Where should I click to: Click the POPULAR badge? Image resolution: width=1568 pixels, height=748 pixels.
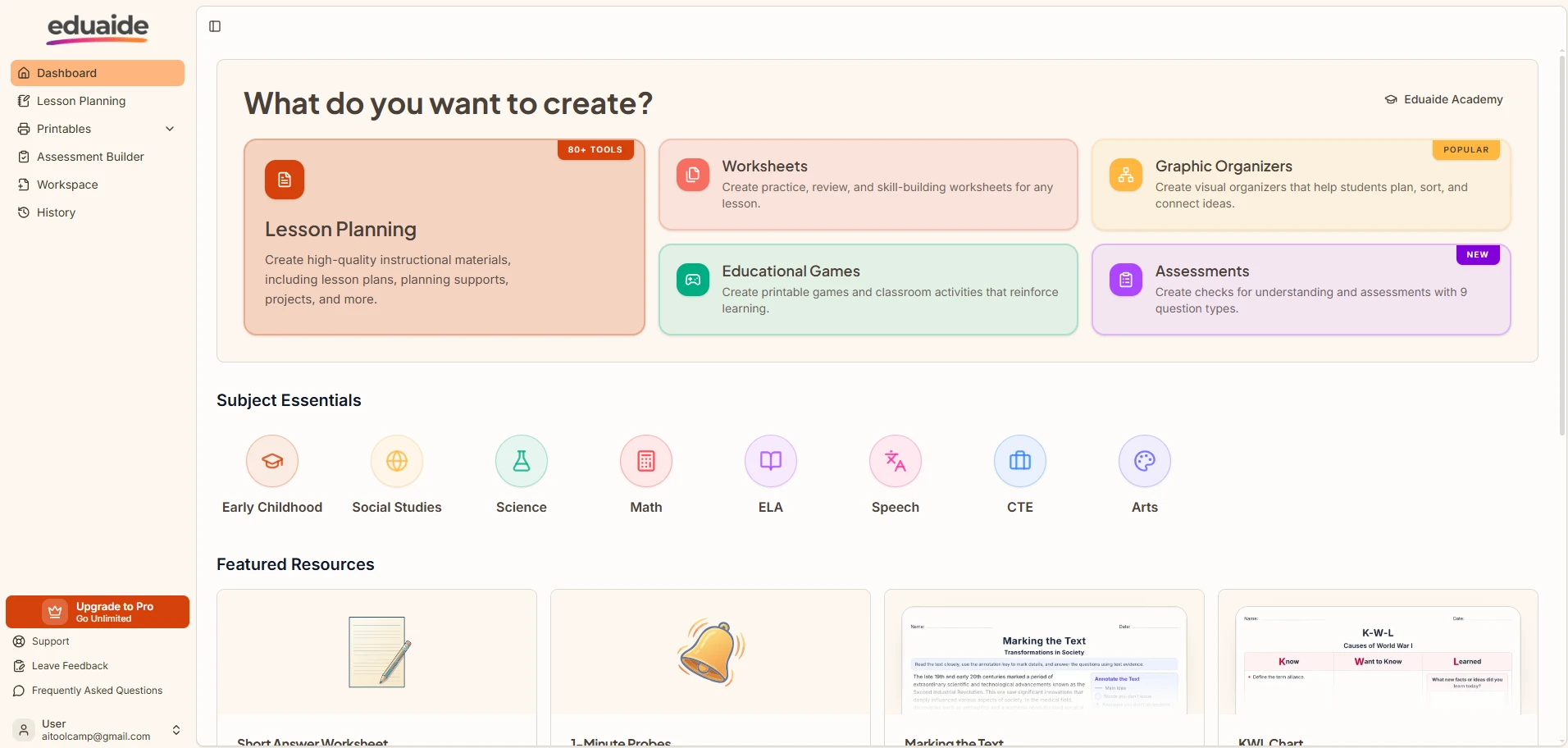coord(1465,150)
